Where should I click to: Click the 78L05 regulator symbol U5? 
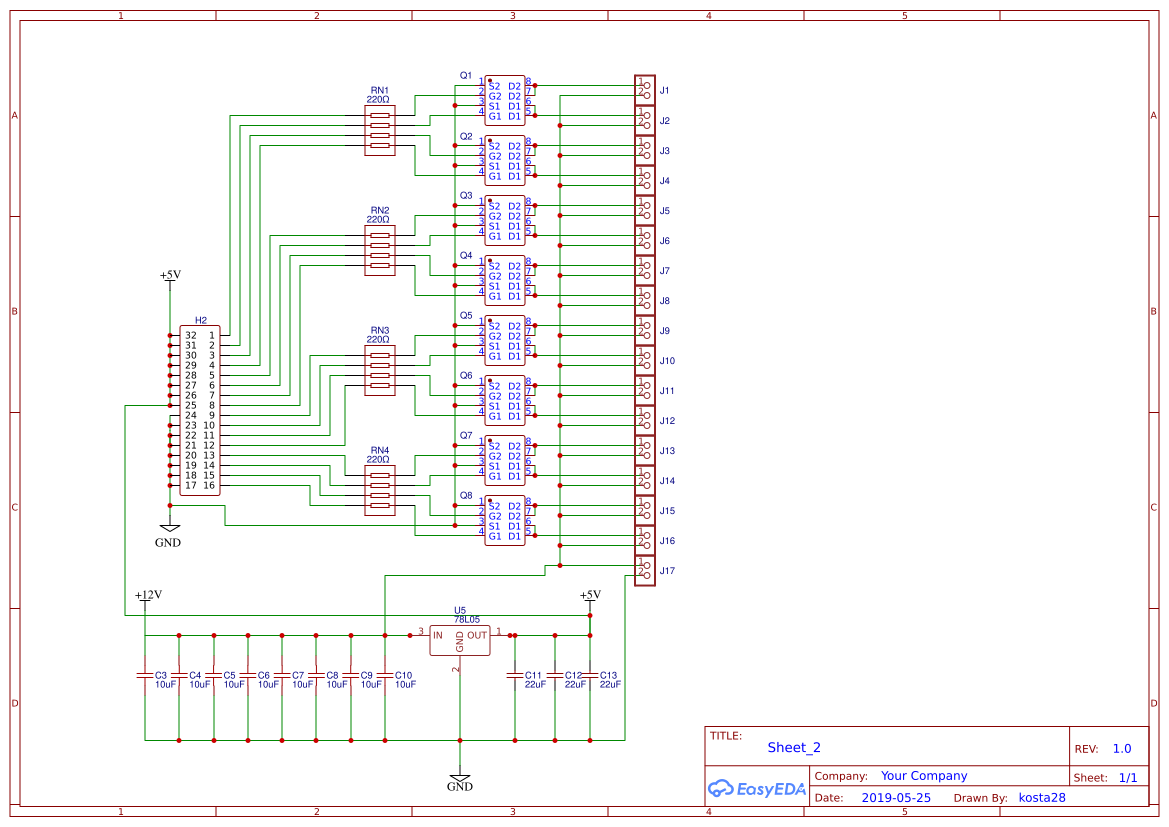click(458, 640)
